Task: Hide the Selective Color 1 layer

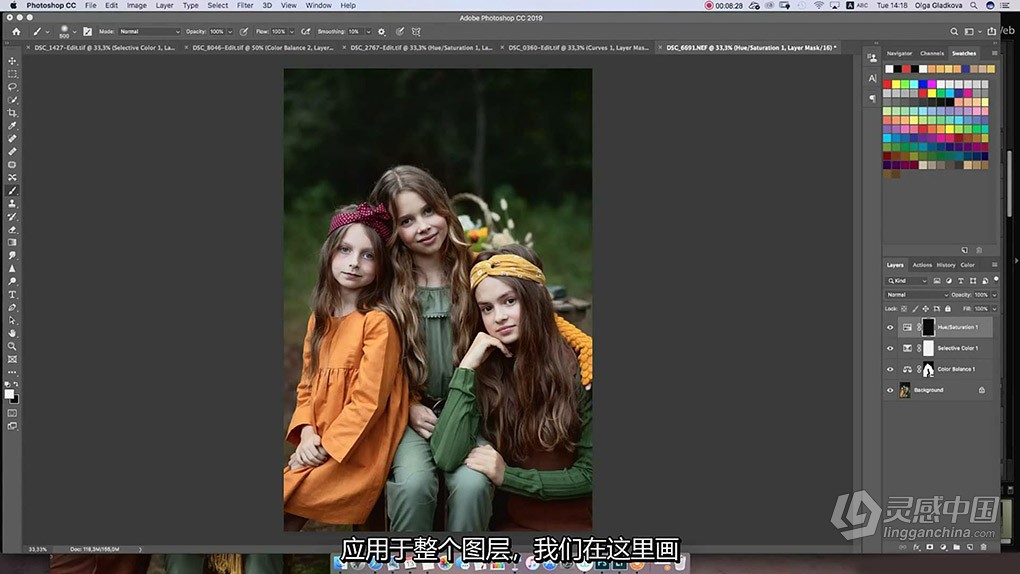Action: [891, 348]
